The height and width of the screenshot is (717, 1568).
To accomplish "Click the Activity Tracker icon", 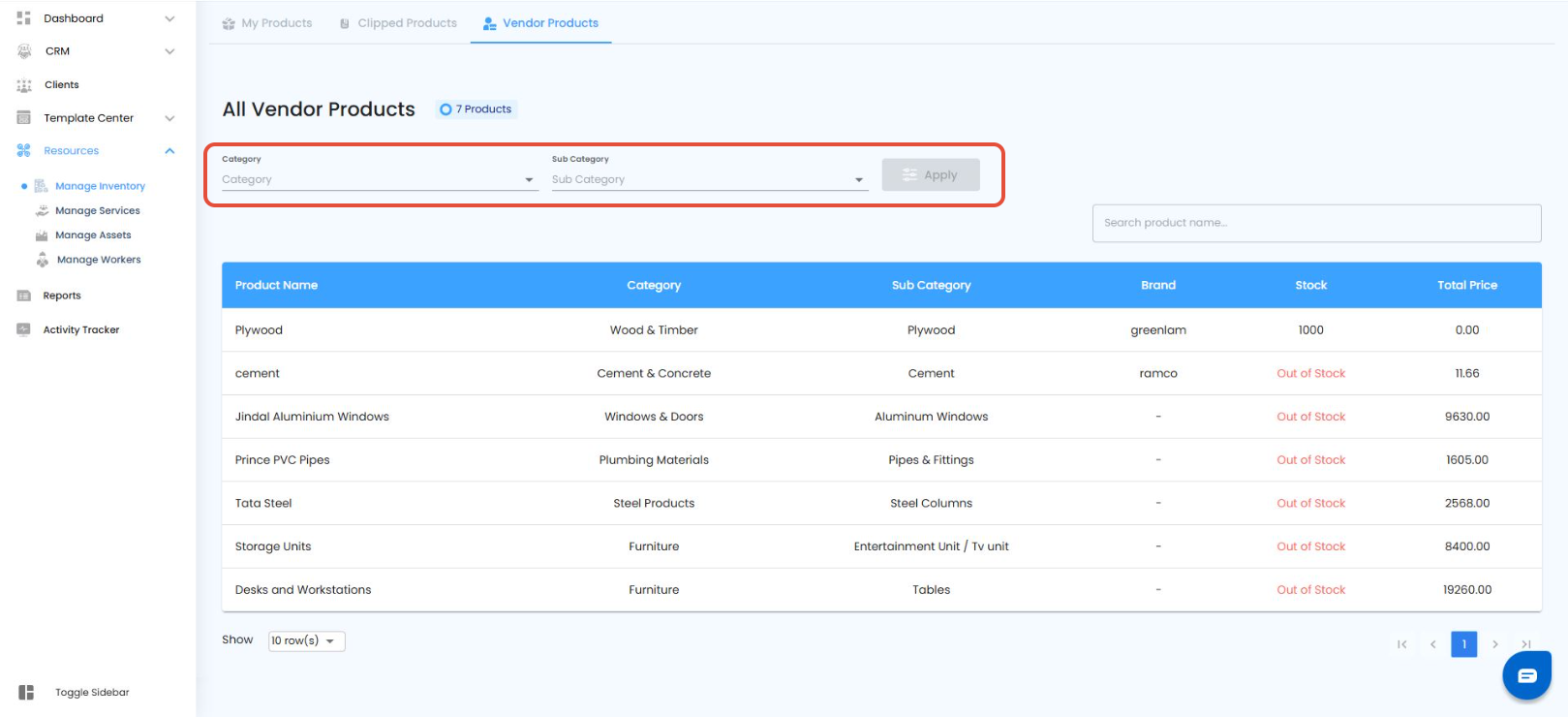I will (24, 329).
